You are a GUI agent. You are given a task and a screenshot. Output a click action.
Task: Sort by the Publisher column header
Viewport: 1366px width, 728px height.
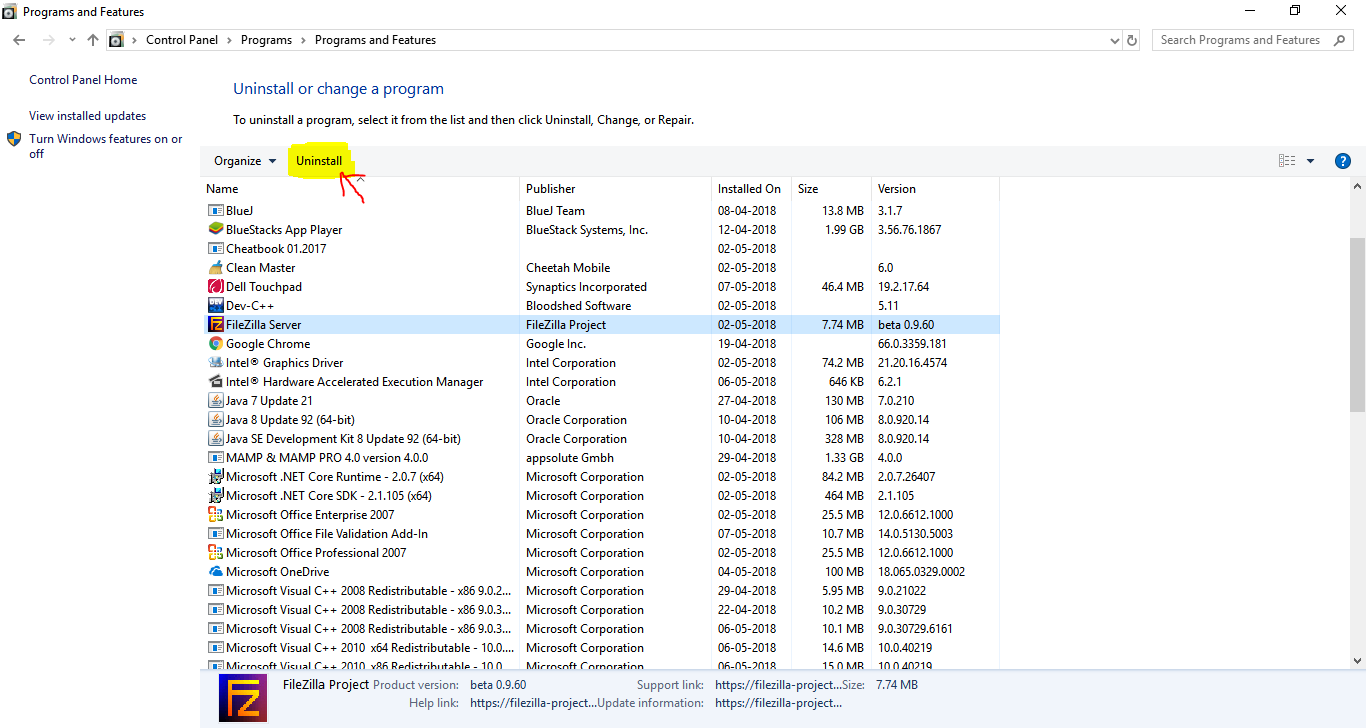click(615, 189)
